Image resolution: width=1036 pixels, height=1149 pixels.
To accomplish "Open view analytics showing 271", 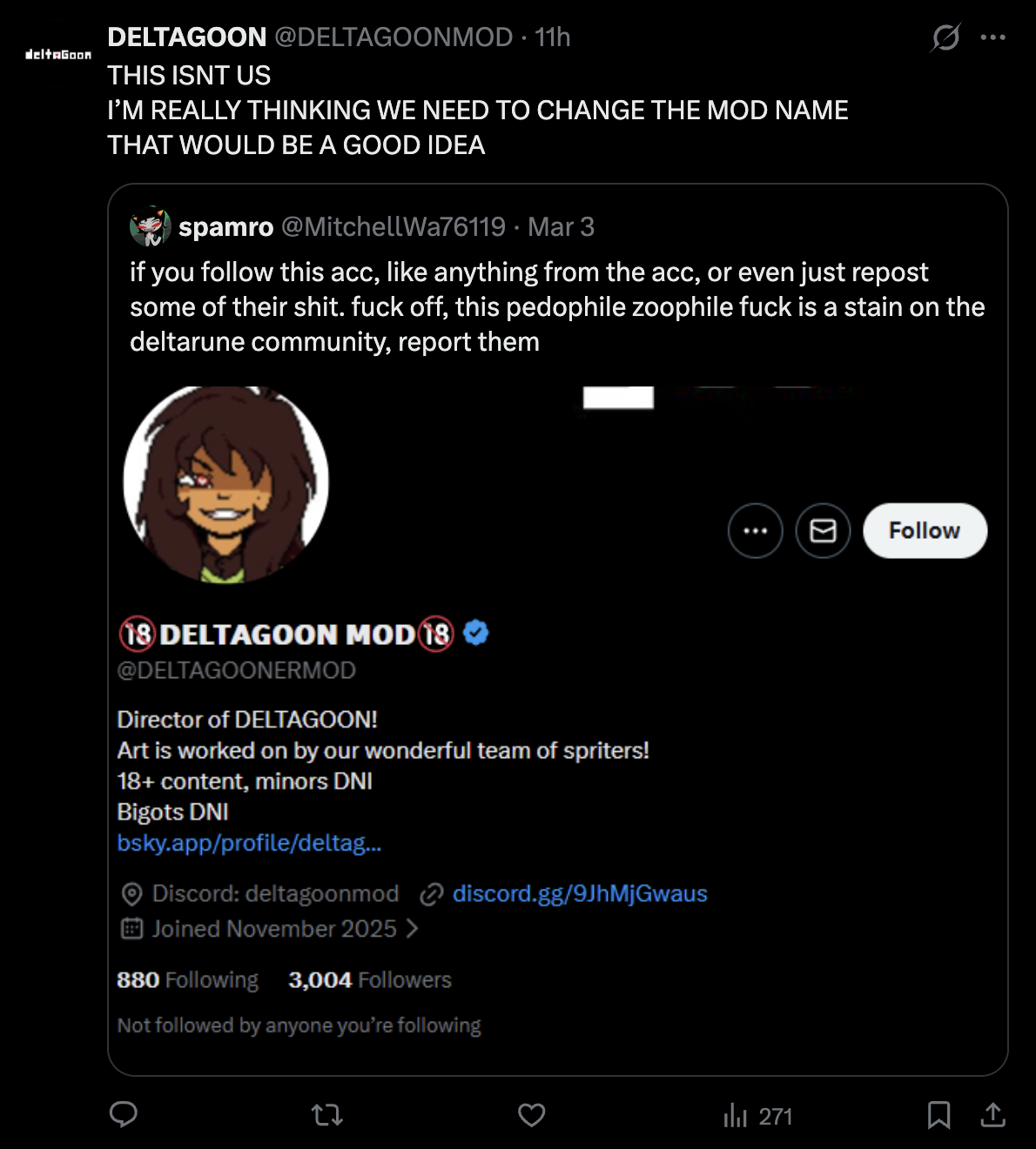I will pos(757,1116).
